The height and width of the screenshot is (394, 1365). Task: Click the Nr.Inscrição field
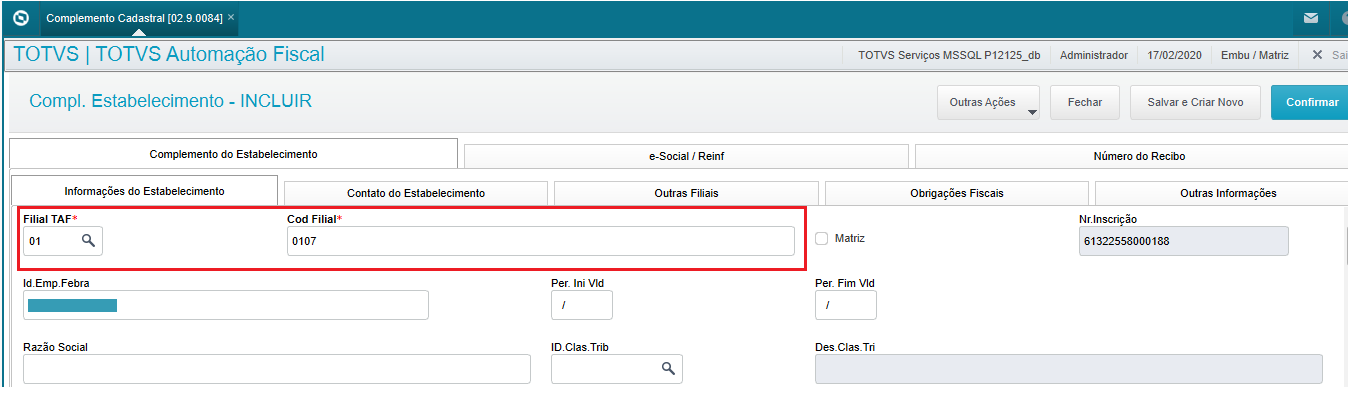click(1184, 241)
